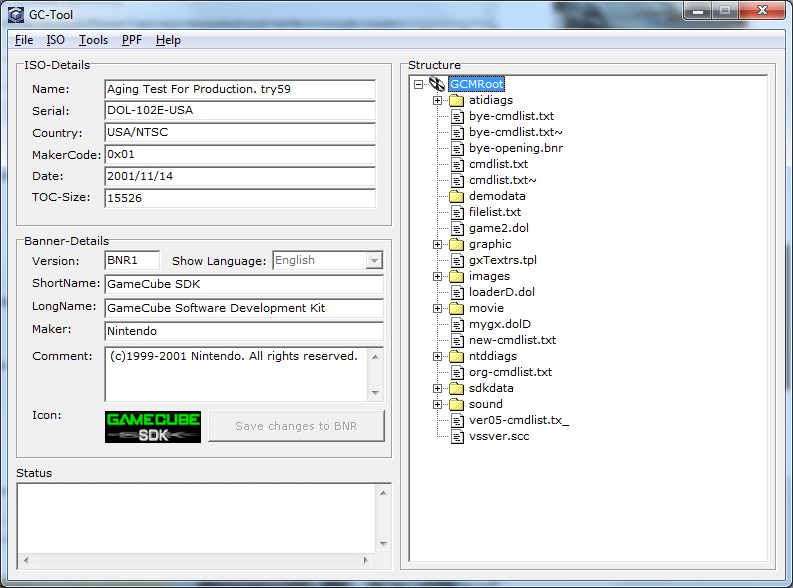Expand the graphic folder node
This screenshot has height=588, width=793.
click(x=437, y=245)
